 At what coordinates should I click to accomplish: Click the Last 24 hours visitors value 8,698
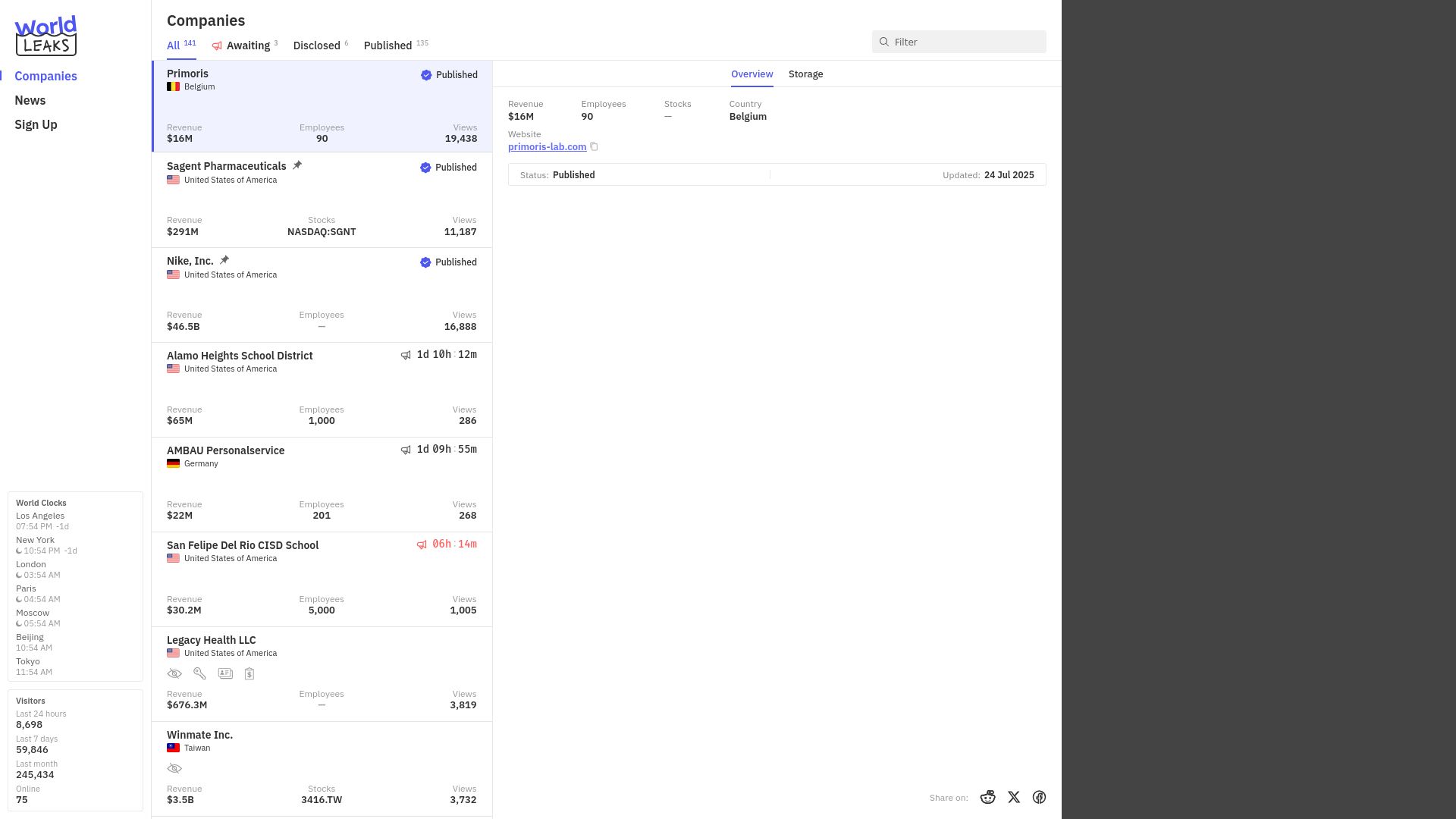pyautogui.click(x=29, y=725)
